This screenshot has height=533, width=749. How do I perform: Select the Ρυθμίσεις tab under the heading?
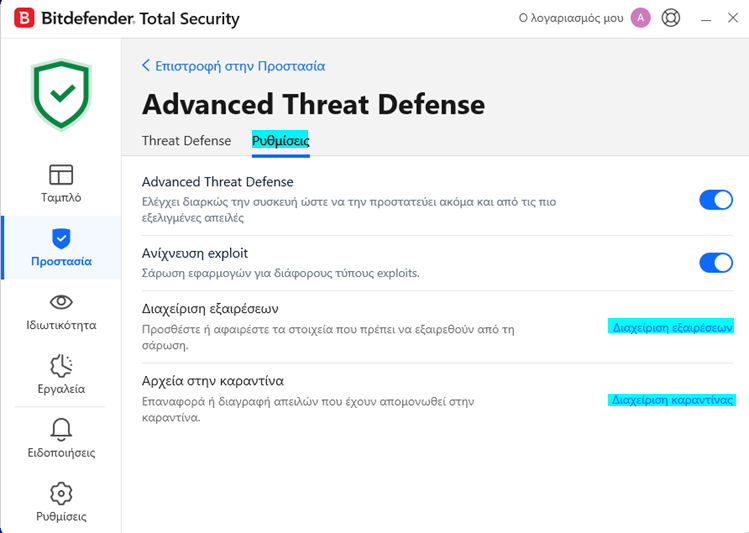(281, 141)
